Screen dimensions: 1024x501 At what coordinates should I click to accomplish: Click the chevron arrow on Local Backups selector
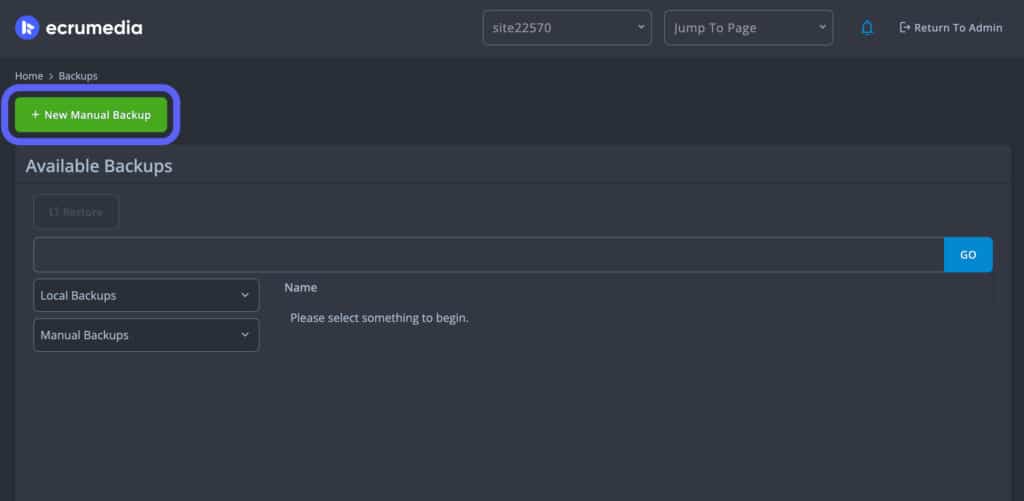coord(245,296)
